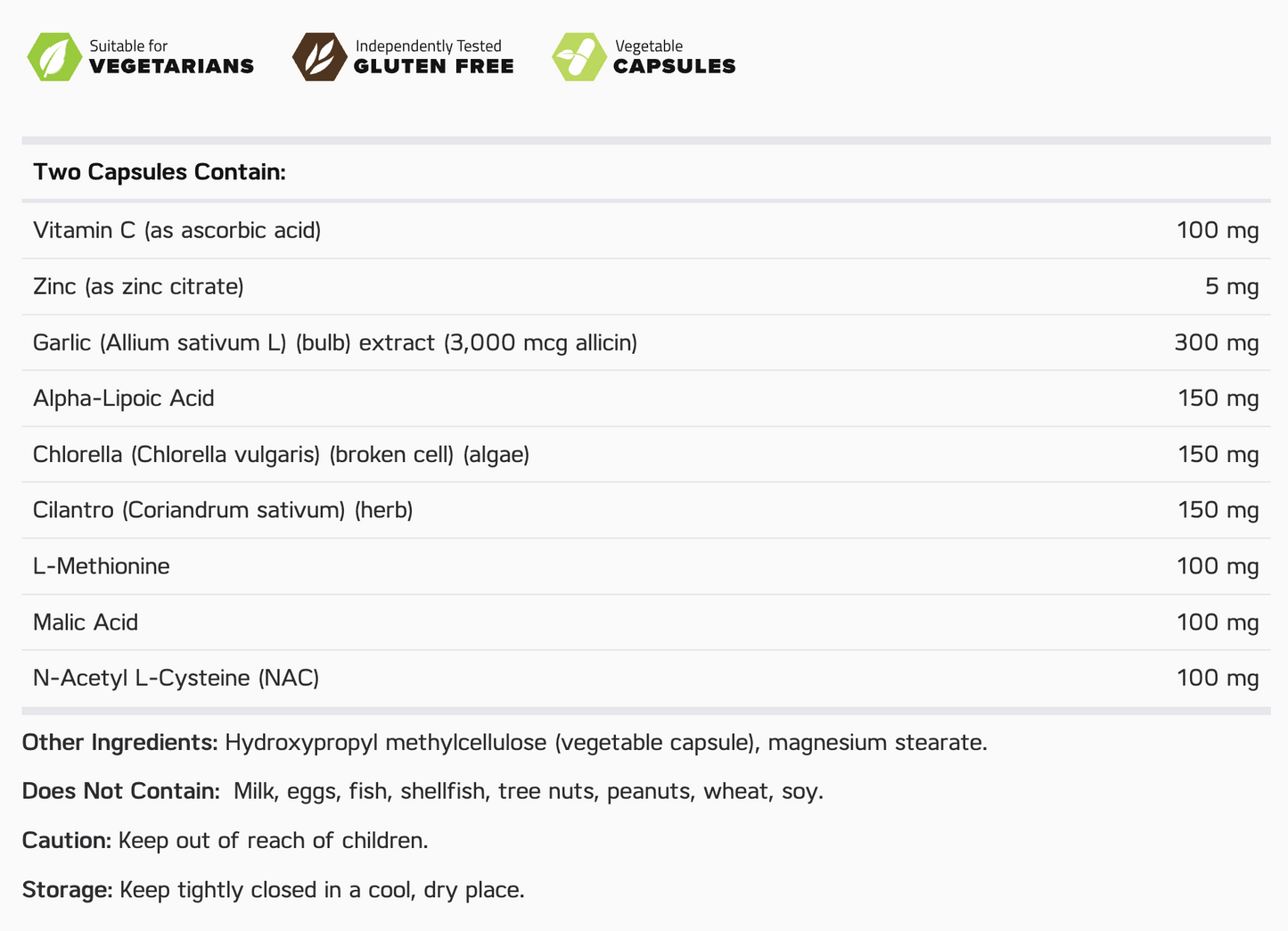Screen dimensions: 1288x931
Task: Select the Cilantro (Coriandrum sativum) herb entry
Action: [223, 510]
